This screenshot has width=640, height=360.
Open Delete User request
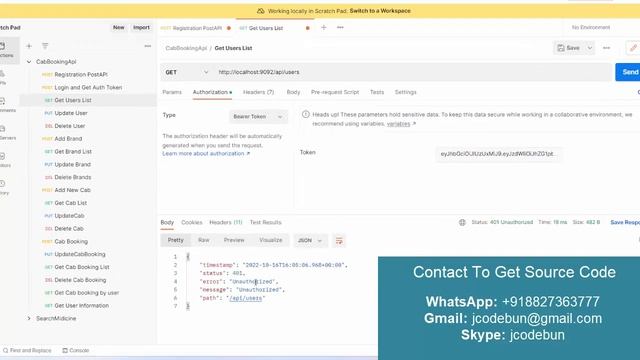pyautogui.click(x=70, y=126)
